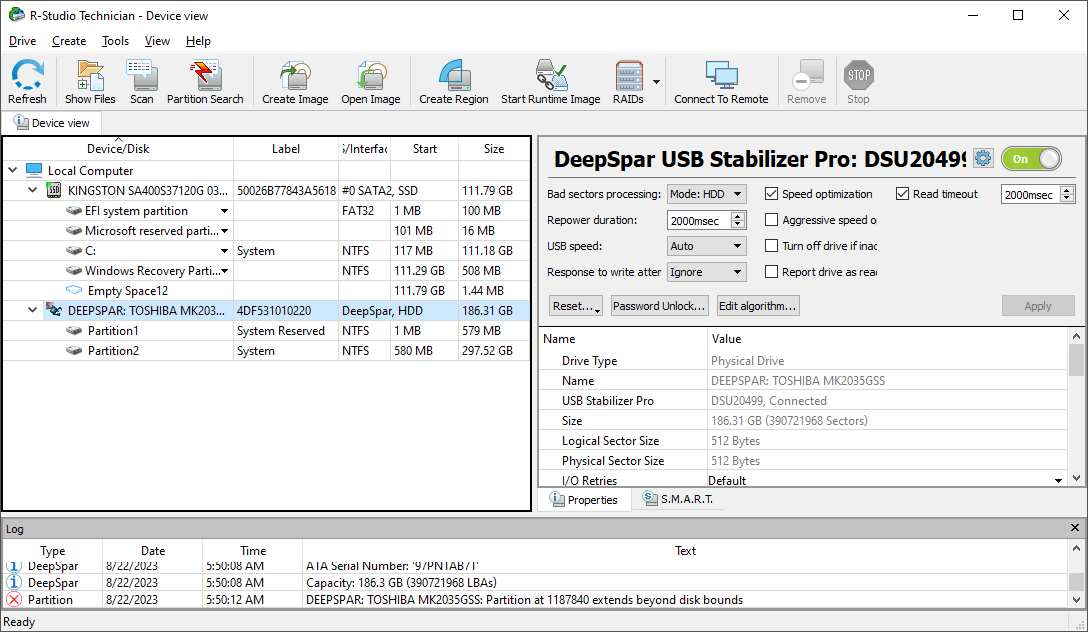The width and height of the screenshot is (1088, 632).
Task: Collapse the KINGSTON drive node
Action: tap(32, 190)
